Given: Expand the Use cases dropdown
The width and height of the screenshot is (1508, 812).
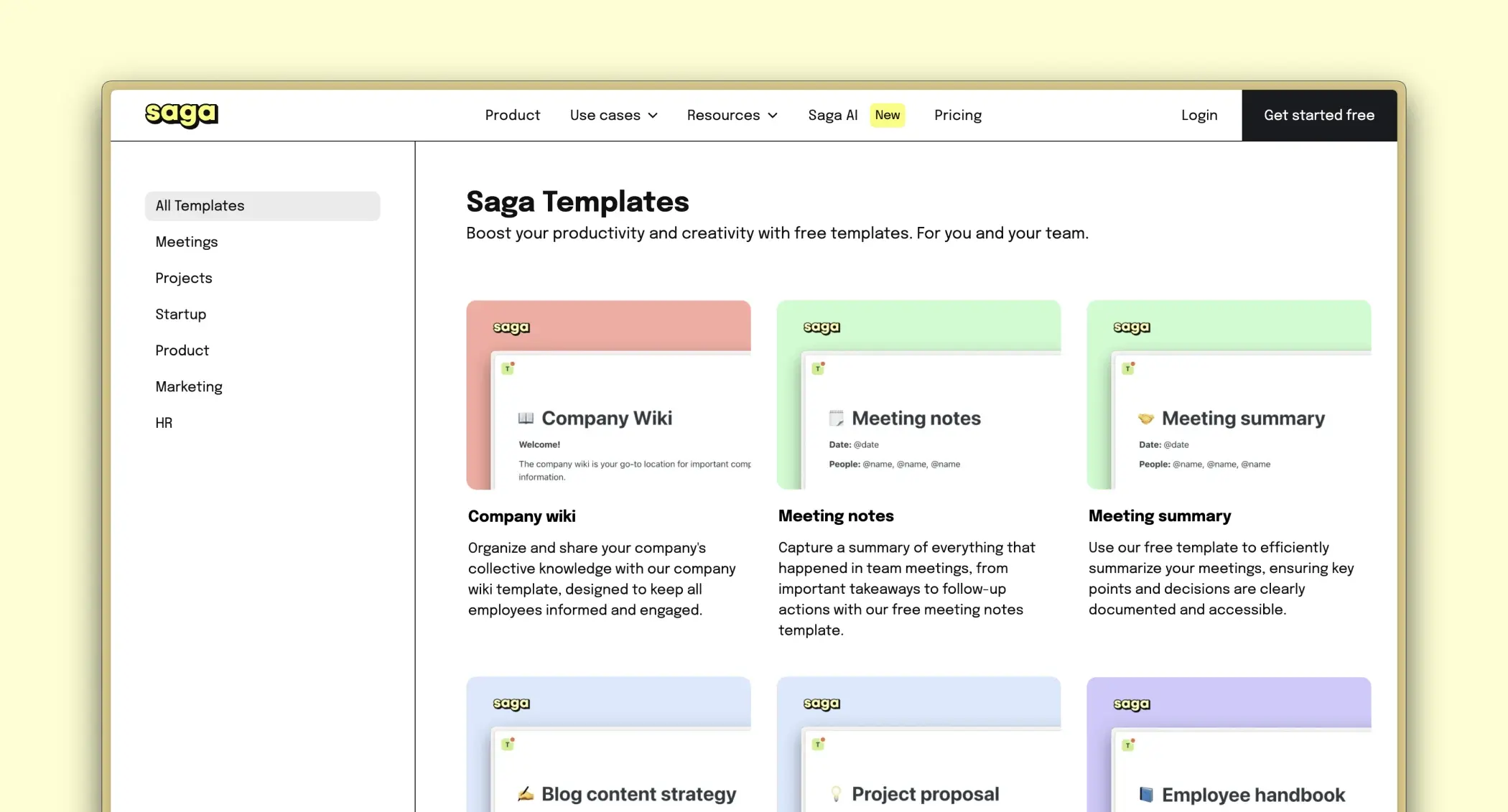Looking at the screenshot, I should pyautogui.click(x=613, y=115).
